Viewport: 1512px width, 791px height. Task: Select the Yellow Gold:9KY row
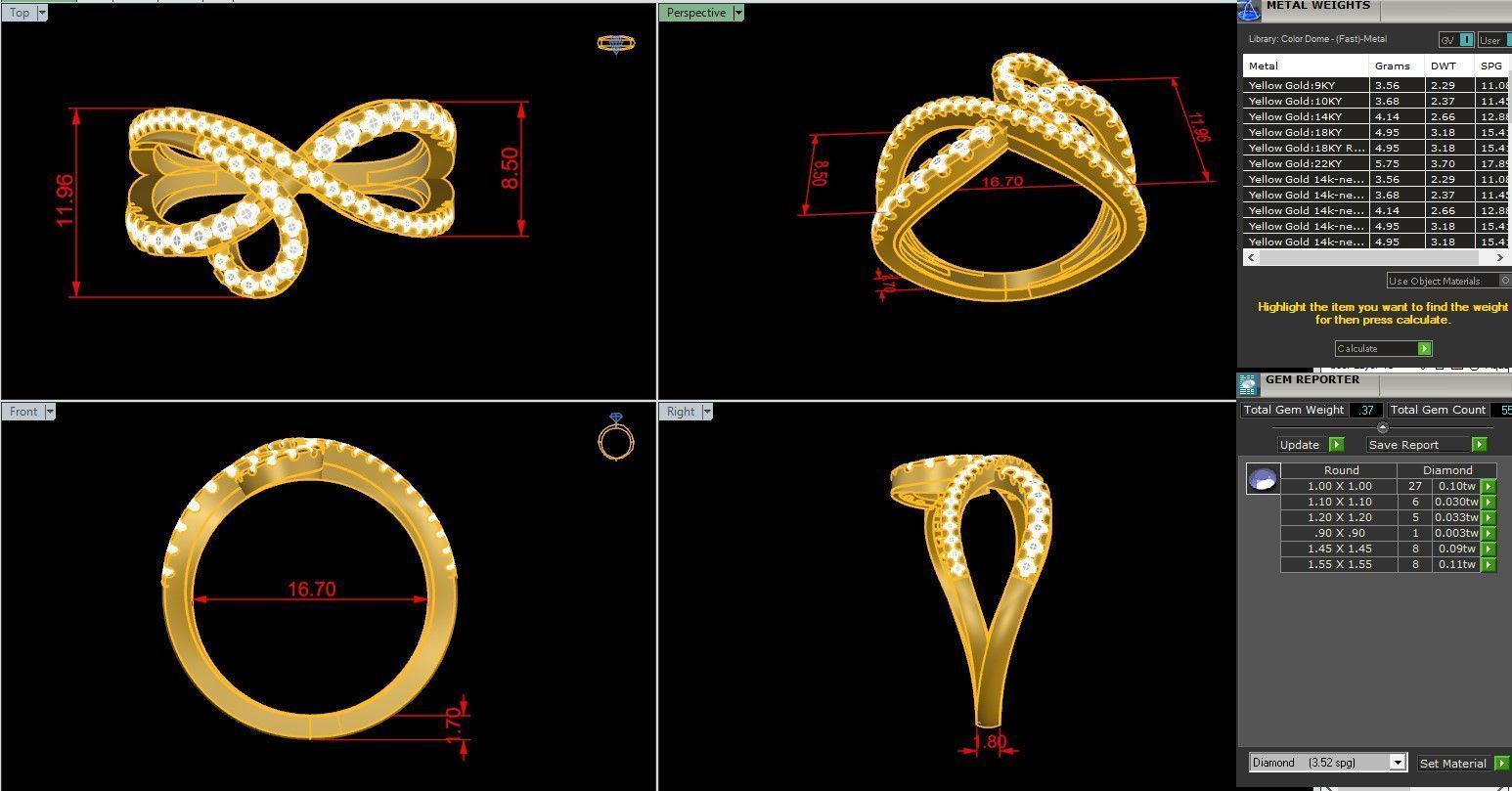tap(1376, 85)
